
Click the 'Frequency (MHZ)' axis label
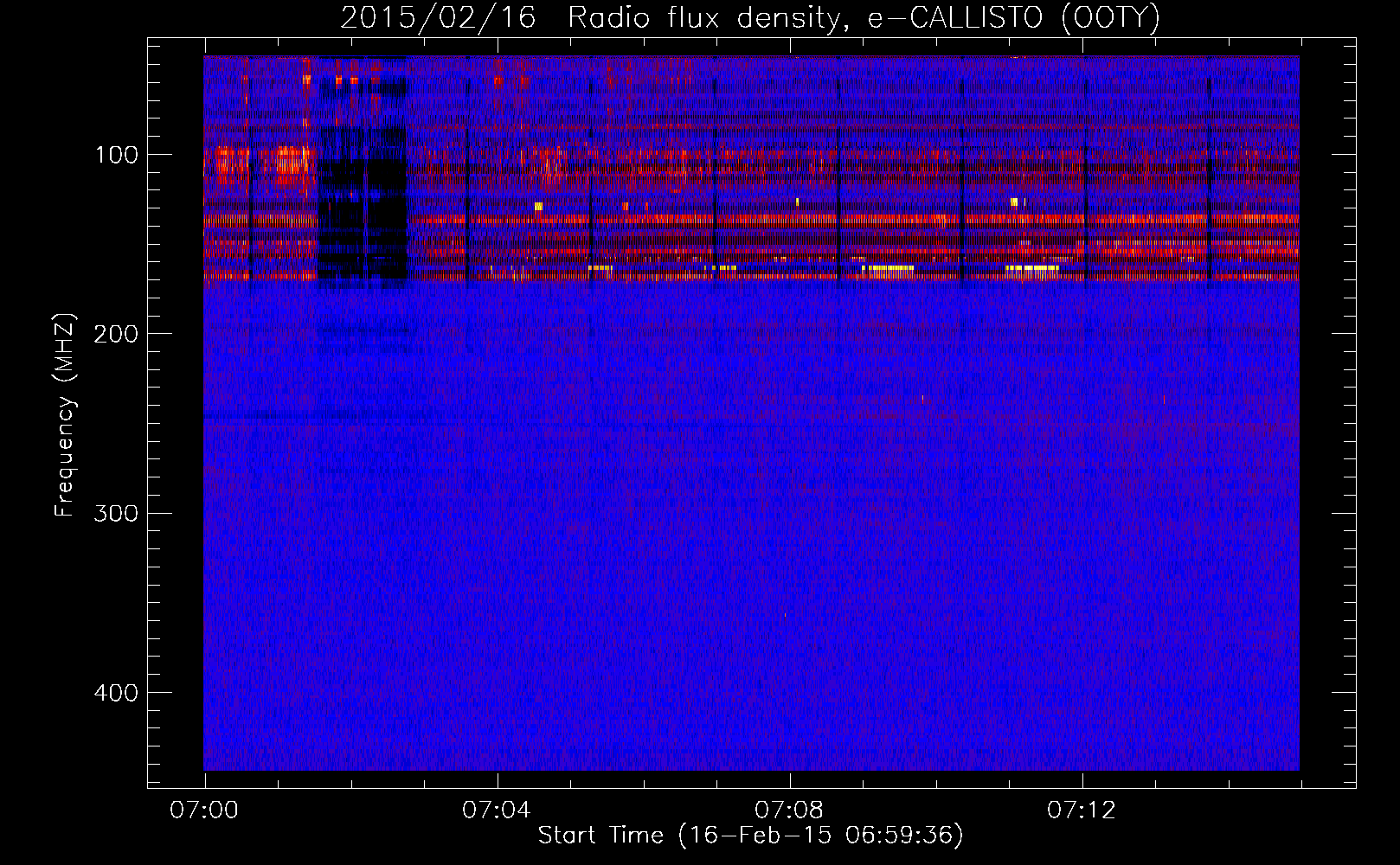pyautogui.click(x=65, y=415)
